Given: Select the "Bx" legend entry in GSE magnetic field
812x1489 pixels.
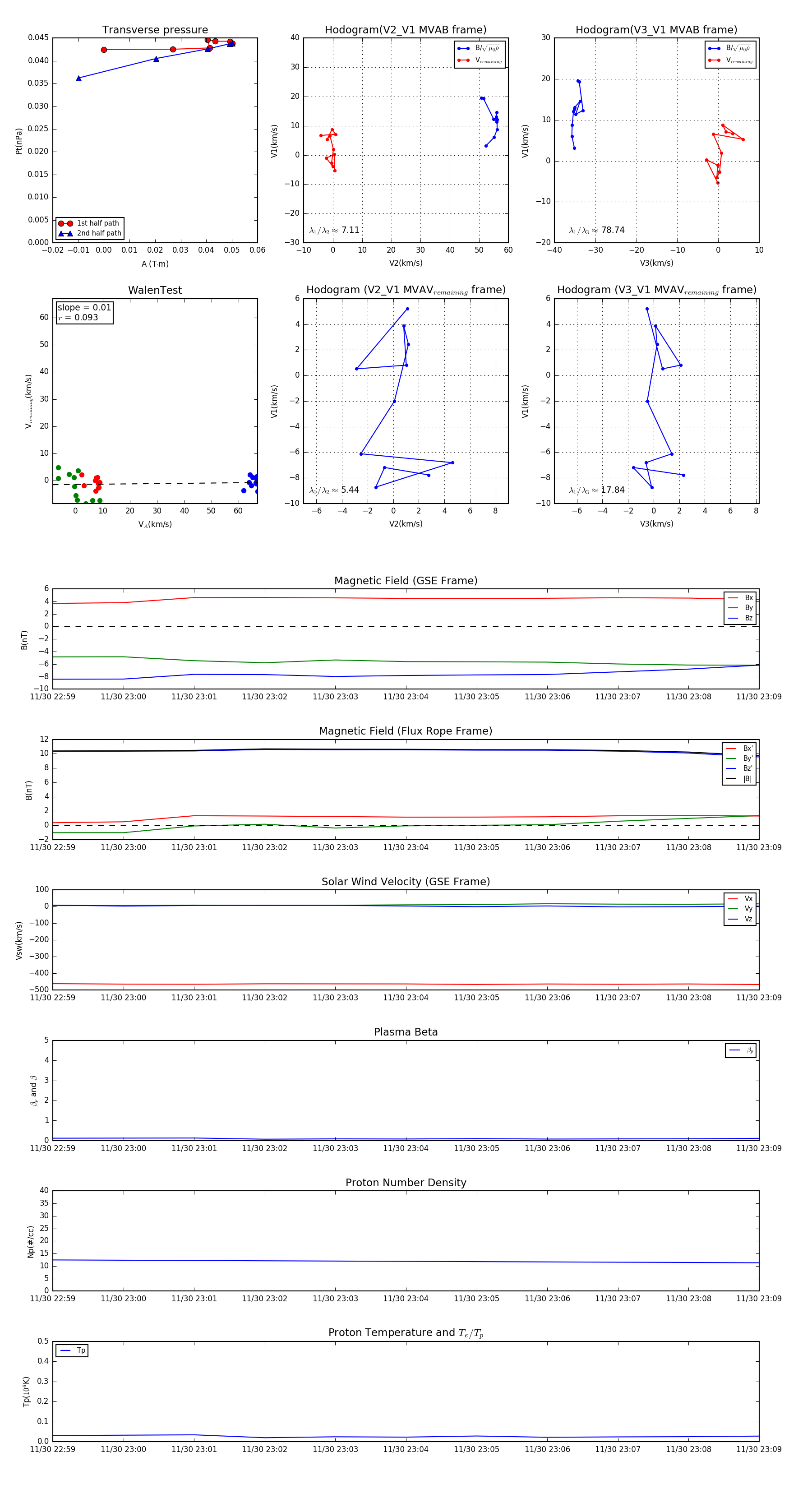Looking at the screenshot, I should click(741, 598).
